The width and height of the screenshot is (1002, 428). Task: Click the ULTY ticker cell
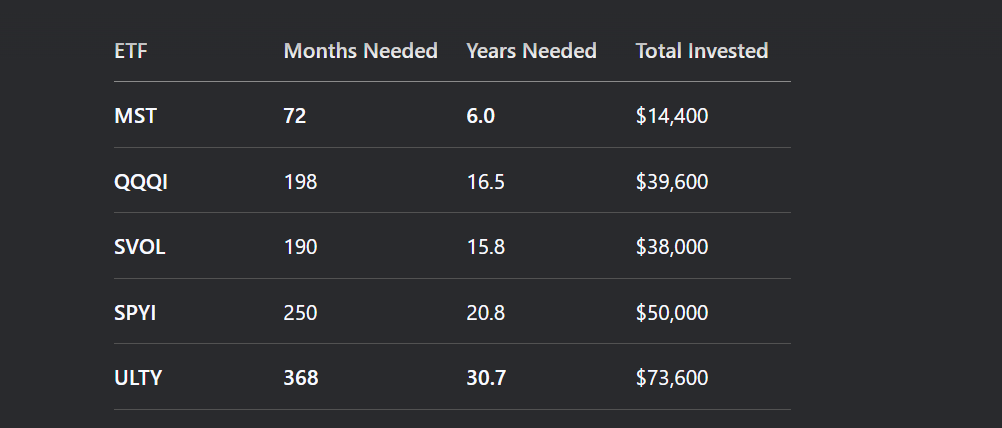[137, 378]
